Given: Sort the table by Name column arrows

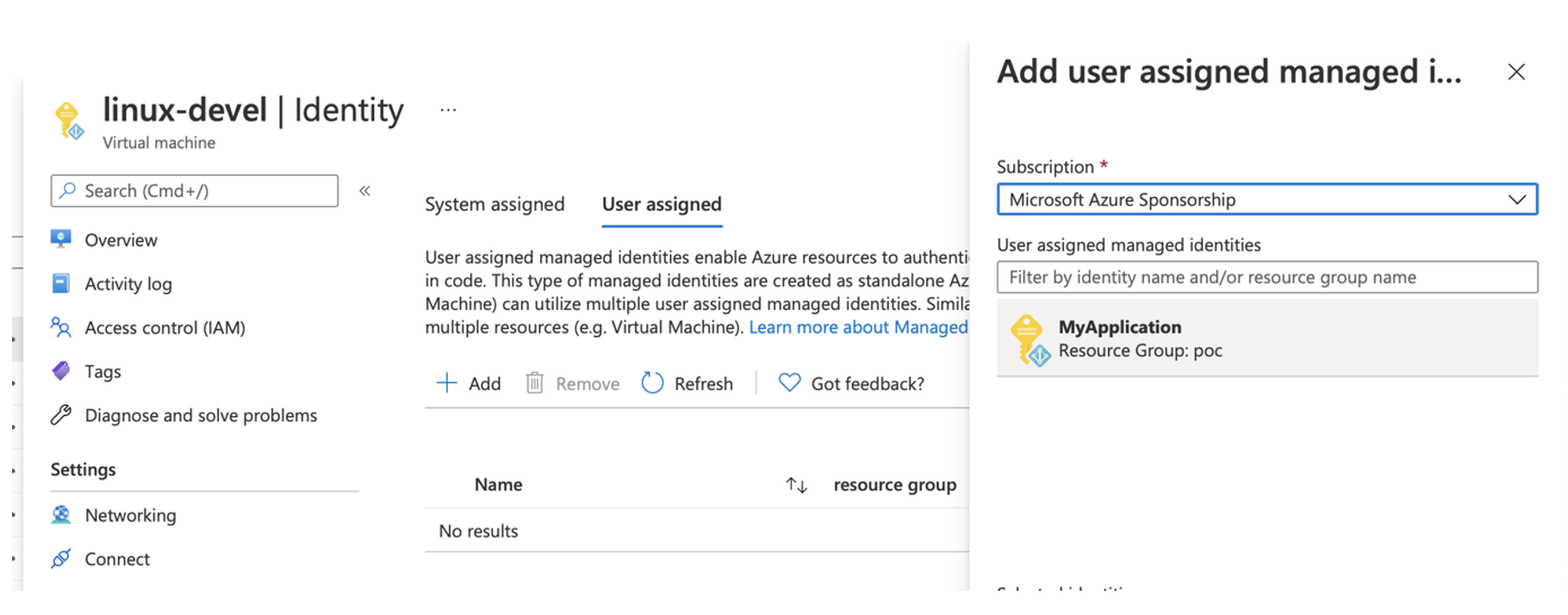Looking at the screenshot, I should coord(796,485).
